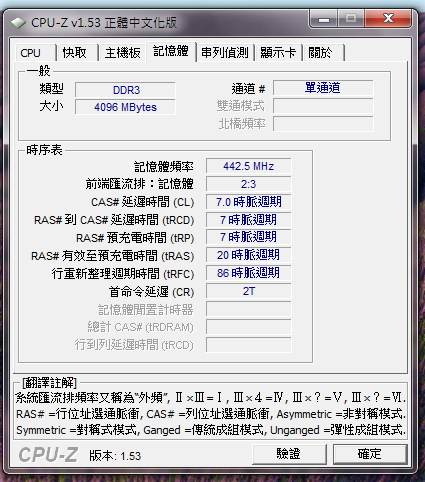Screen dimensions: 425x482
Task: Click the translation note starting 系統匯流排頻率
Action: pyautogui.click(x=211, y=397)
